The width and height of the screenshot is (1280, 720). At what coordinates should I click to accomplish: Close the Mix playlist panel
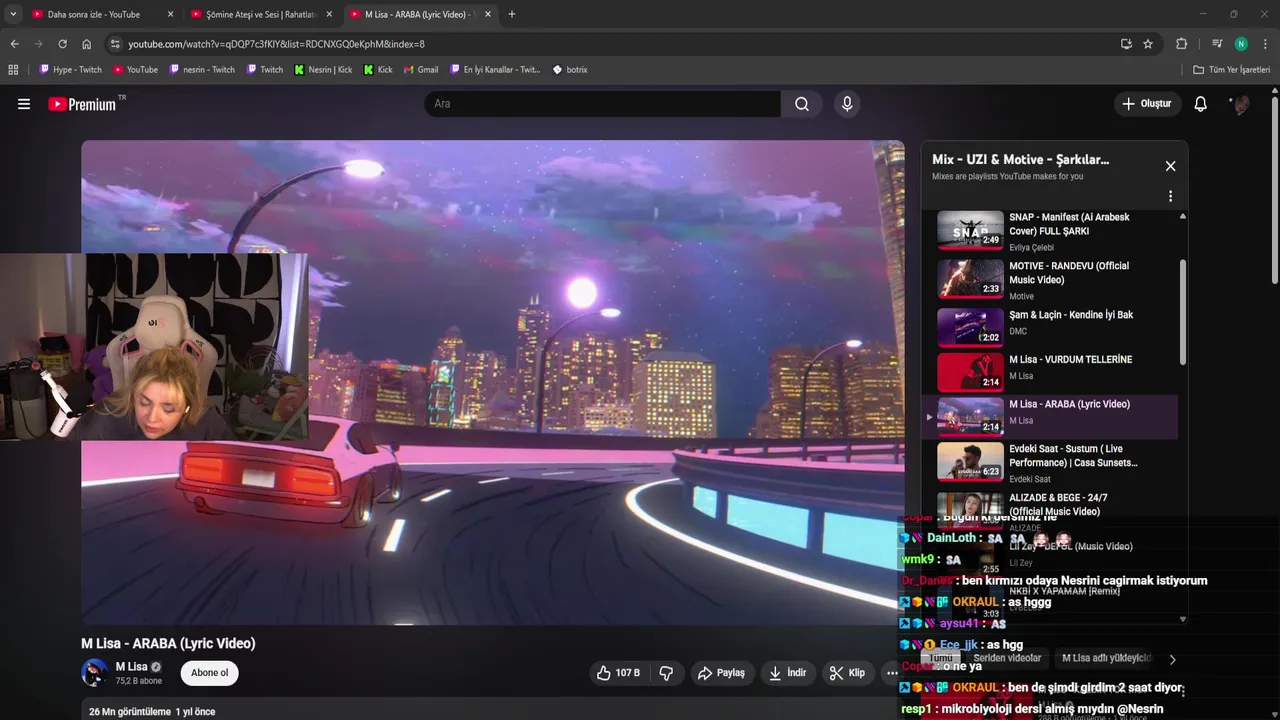[x=1170, y=166]
